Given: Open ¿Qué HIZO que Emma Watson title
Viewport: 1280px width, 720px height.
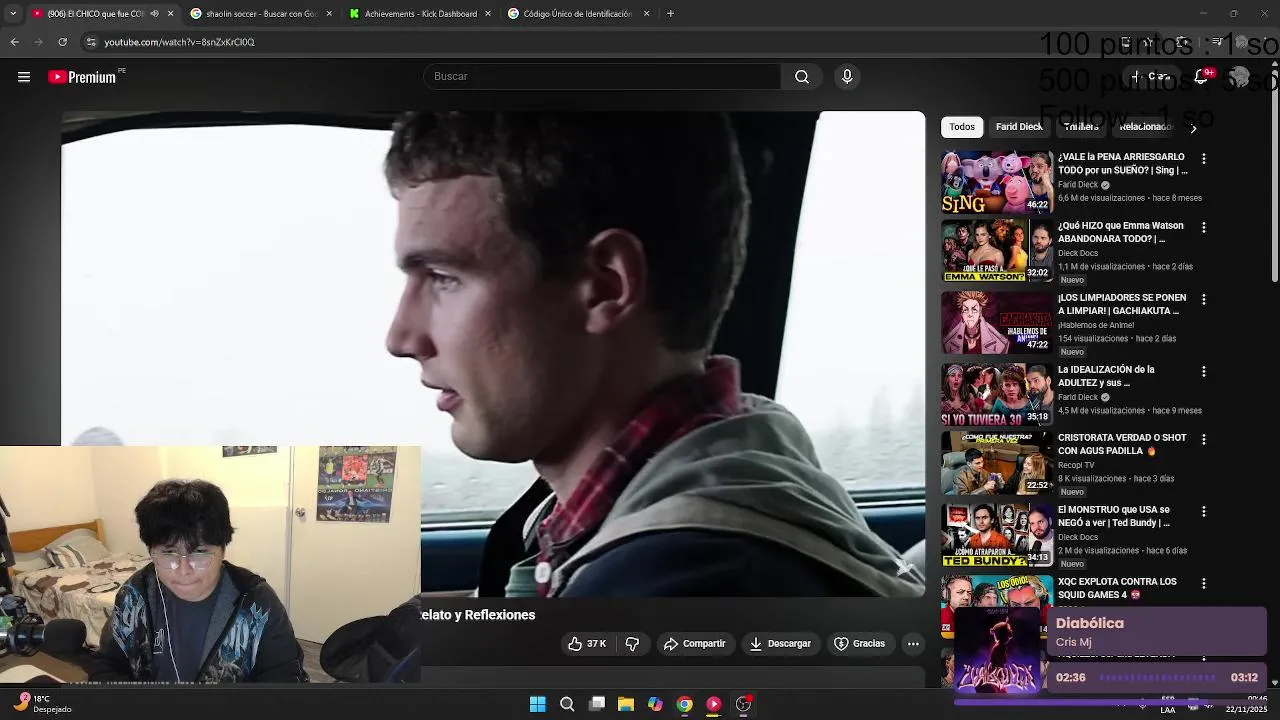Looking at the screenshot, I should [1121, 232].
